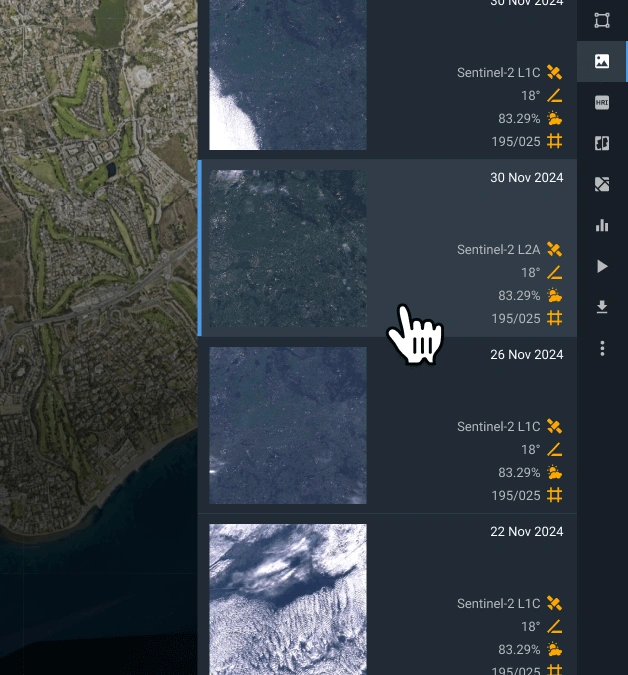Click the cloud cover icon for 26 Nov result

click(x=555, y=472)
